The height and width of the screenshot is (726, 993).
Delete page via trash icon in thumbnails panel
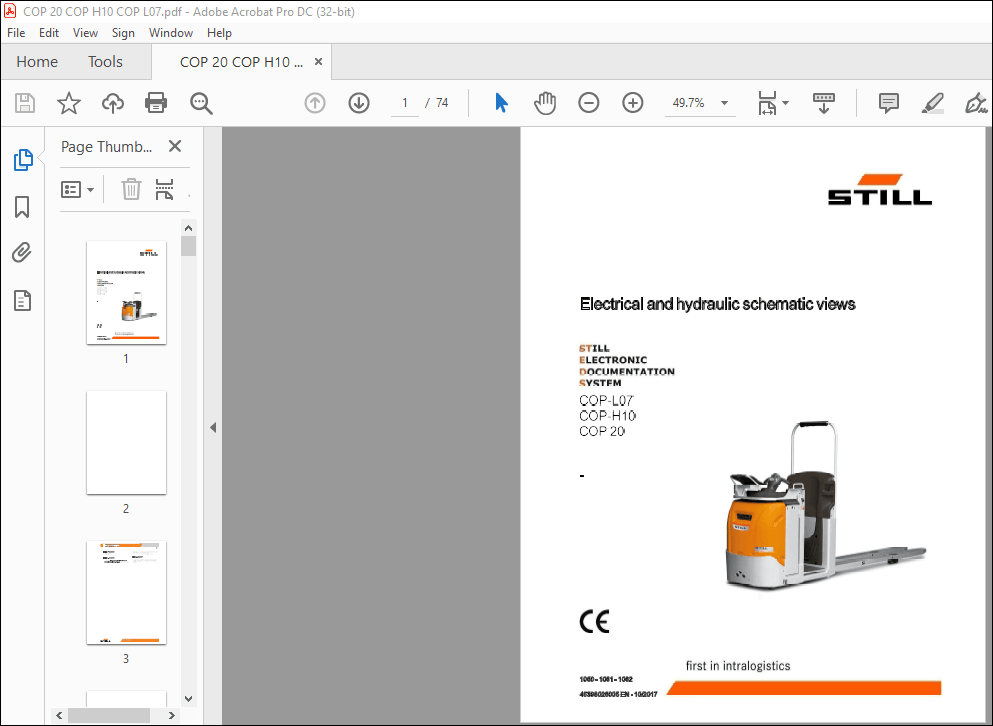[131, 189]
